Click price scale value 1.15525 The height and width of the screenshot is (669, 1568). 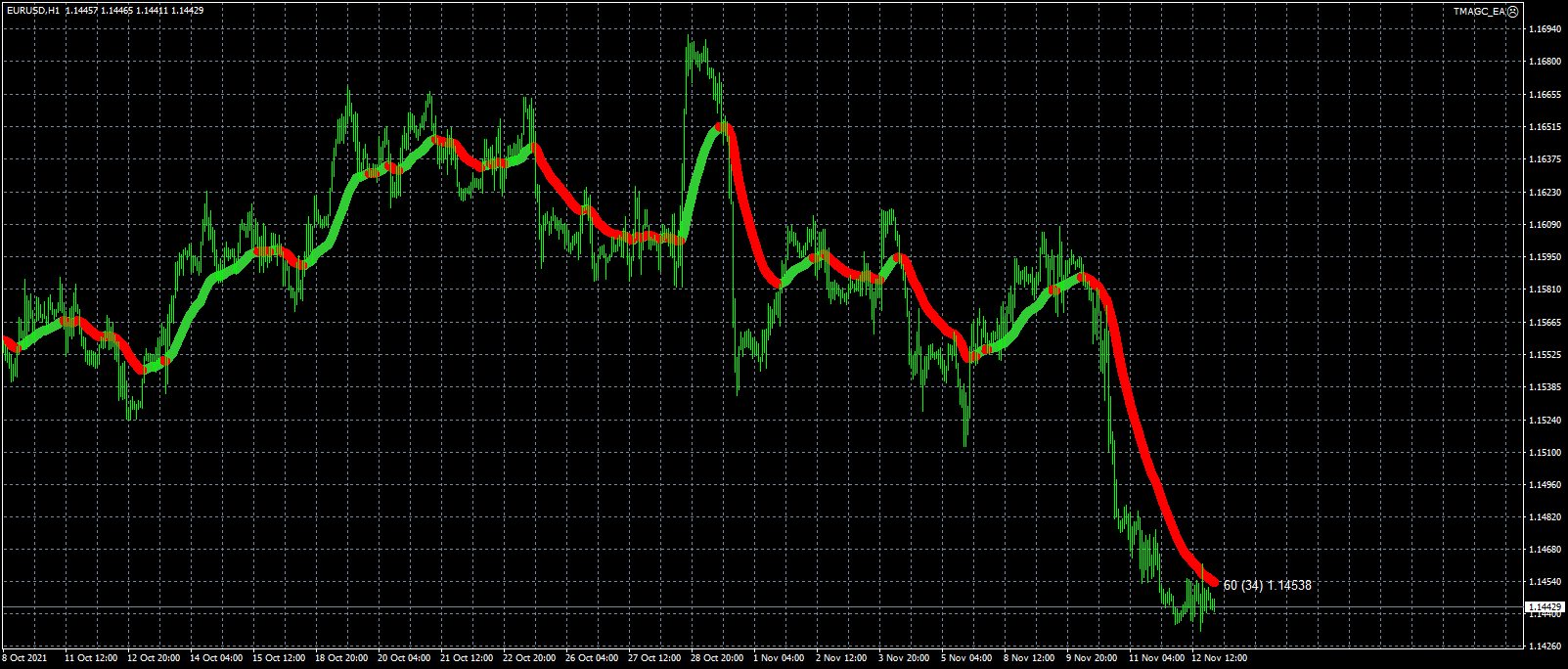click(x=1545, y=355)
